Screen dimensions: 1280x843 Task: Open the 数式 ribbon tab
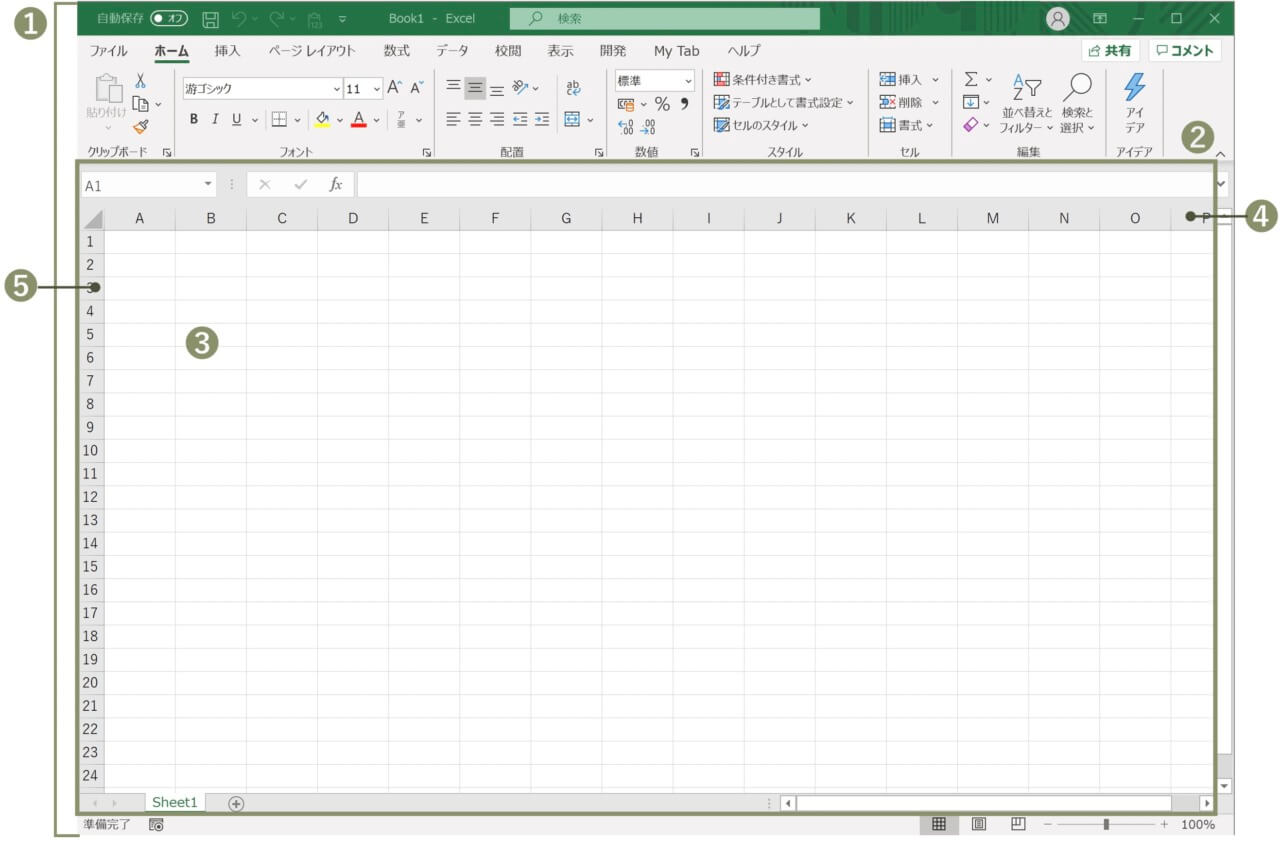[396, 51]
